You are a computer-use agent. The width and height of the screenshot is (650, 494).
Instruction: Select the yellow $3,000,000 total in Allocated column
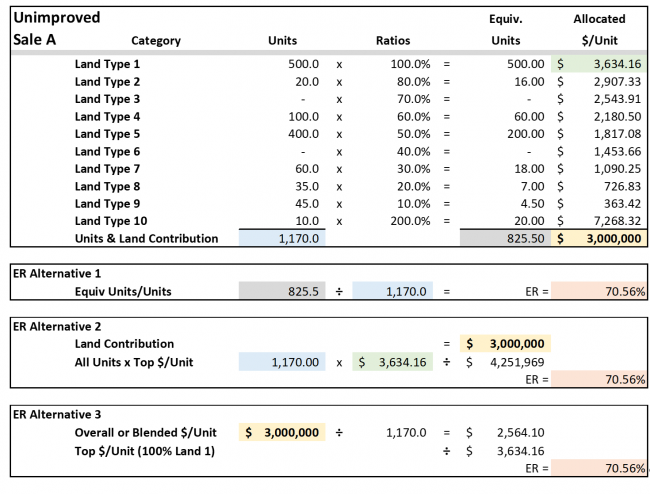tap(599, 239)
